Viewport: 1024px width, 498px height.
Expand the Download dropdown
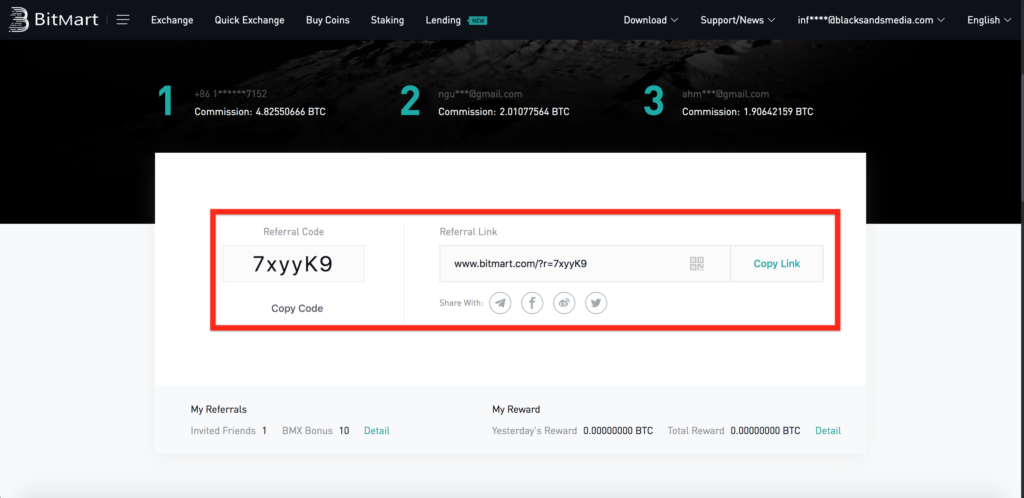(x=651, y=20)
